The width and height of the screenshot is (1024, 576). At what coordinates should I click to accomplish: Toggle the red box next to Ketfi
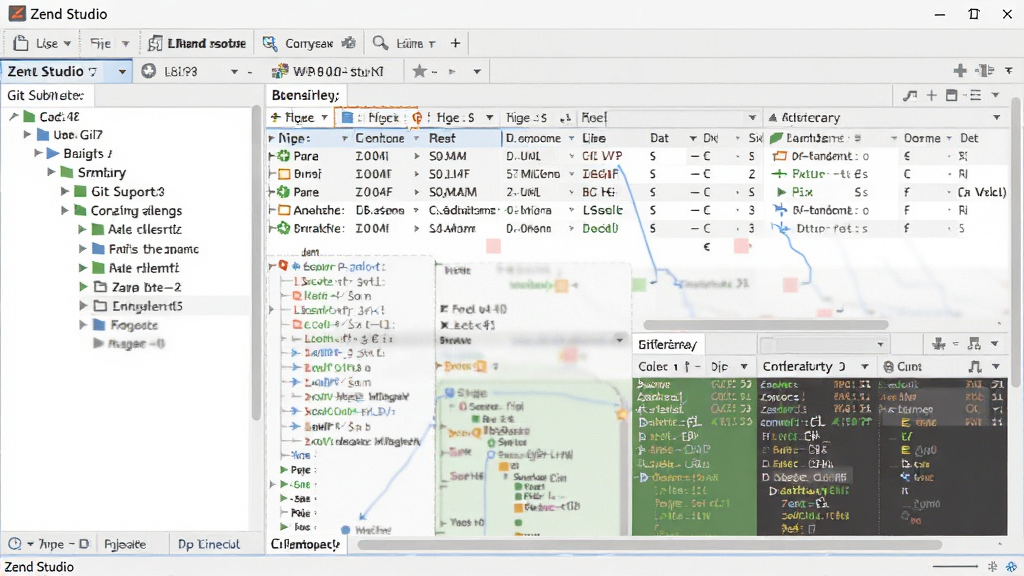[x=296, y=296]
